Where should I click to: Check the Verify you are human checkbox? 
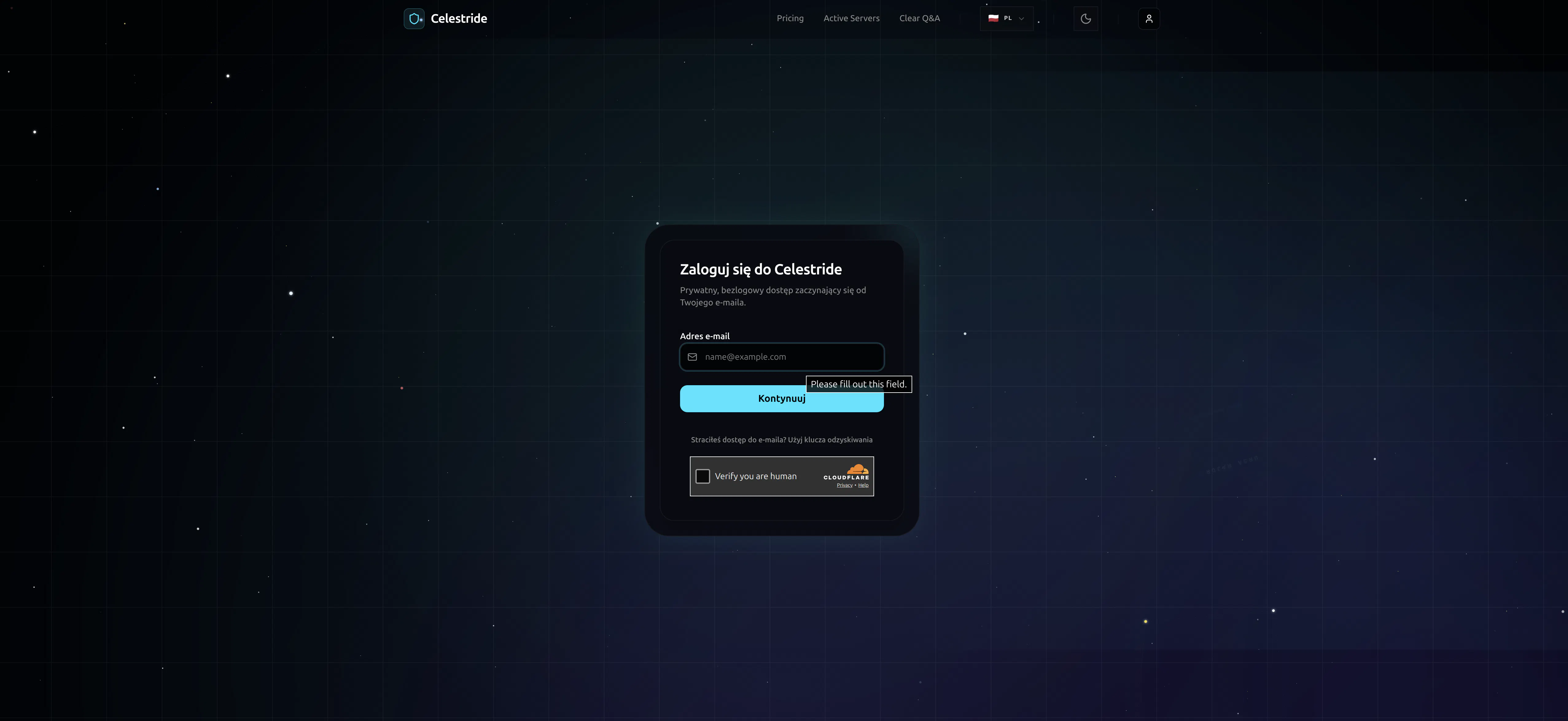pos(703,476)
